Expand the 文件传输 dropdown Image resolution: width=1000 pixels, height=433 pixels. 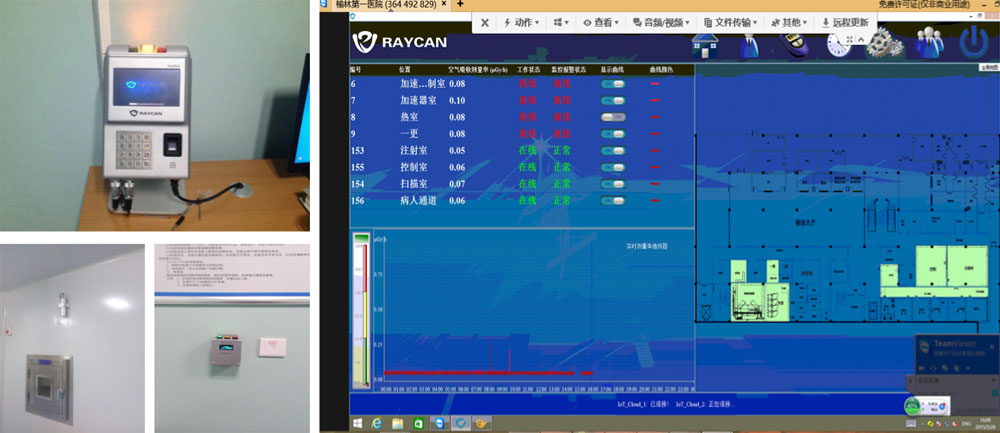[x=729, y=21]
